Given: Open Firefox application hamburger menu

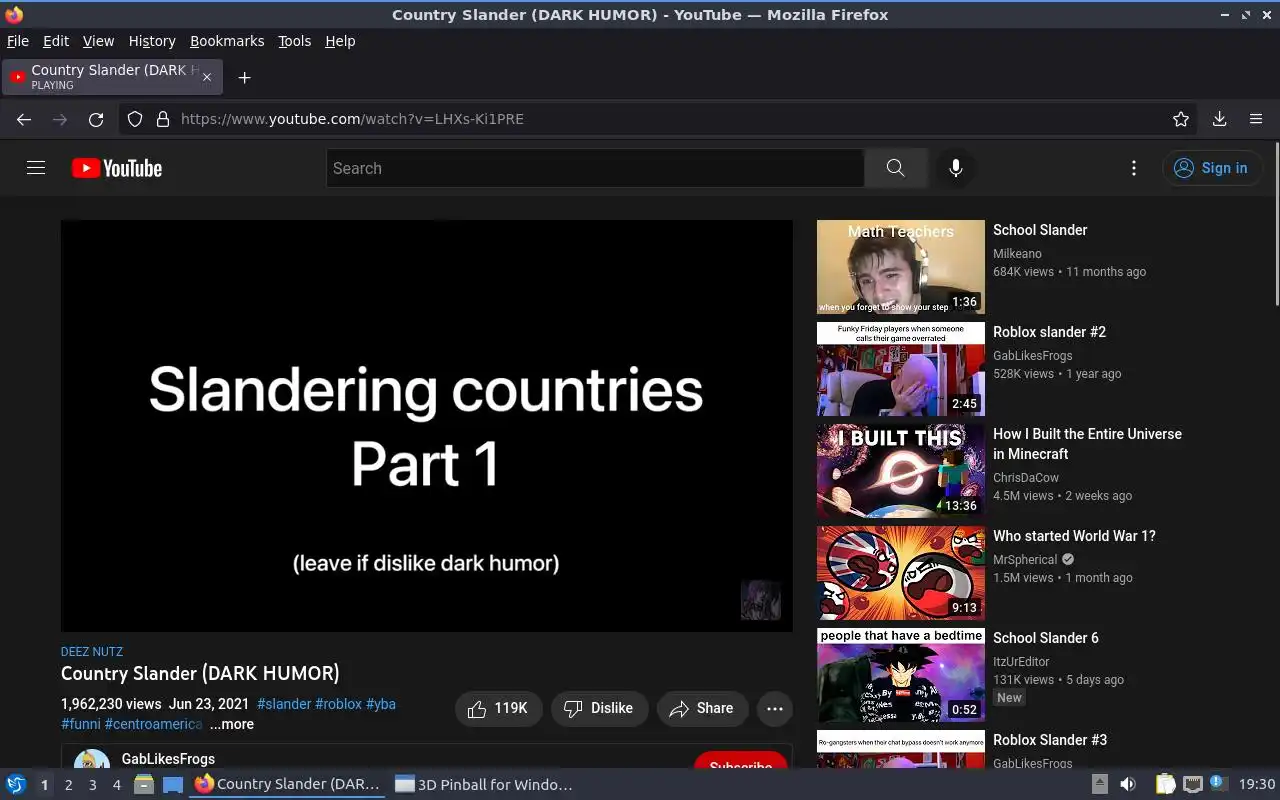Looking at the screenshot, I should 1256,119.
